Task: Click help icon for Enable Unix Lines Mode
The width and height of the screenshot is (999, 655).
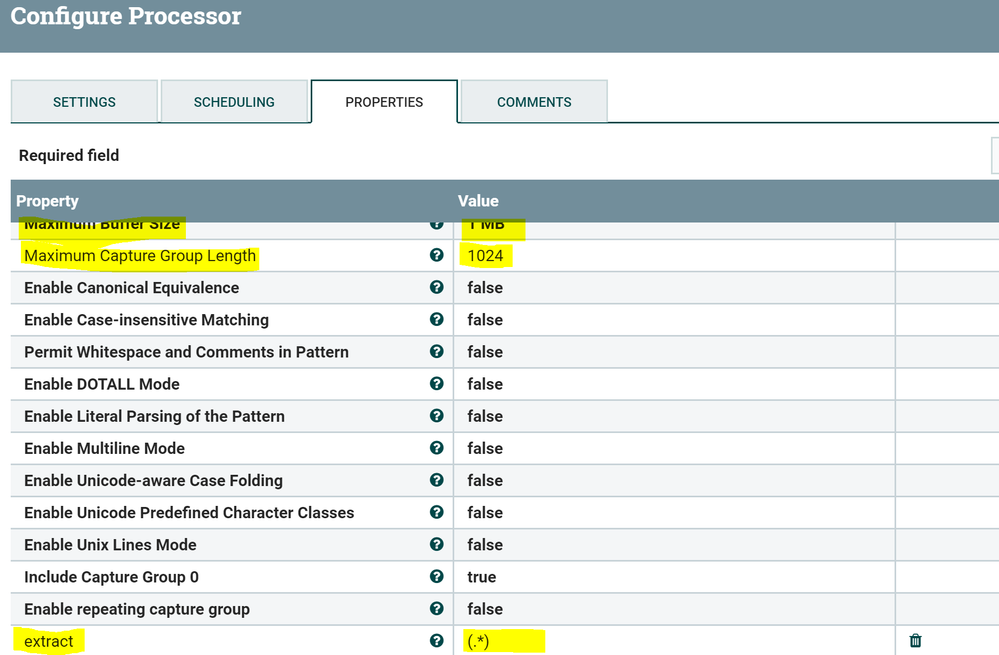Action: coord(436,545)
